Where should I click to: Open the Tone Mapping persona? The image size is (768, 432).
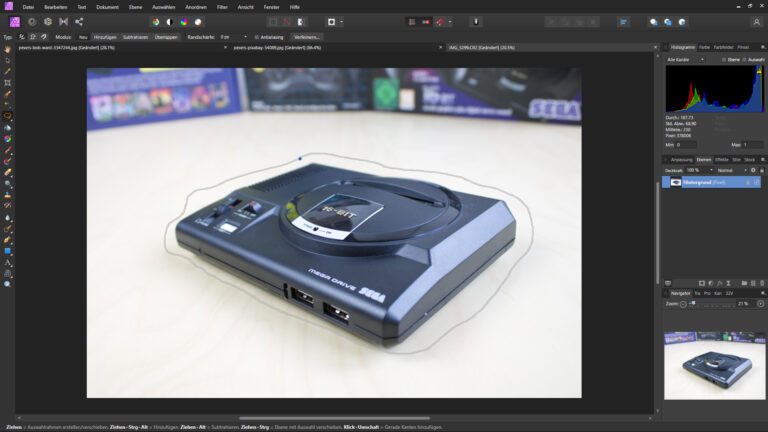[x=64, y=22]
